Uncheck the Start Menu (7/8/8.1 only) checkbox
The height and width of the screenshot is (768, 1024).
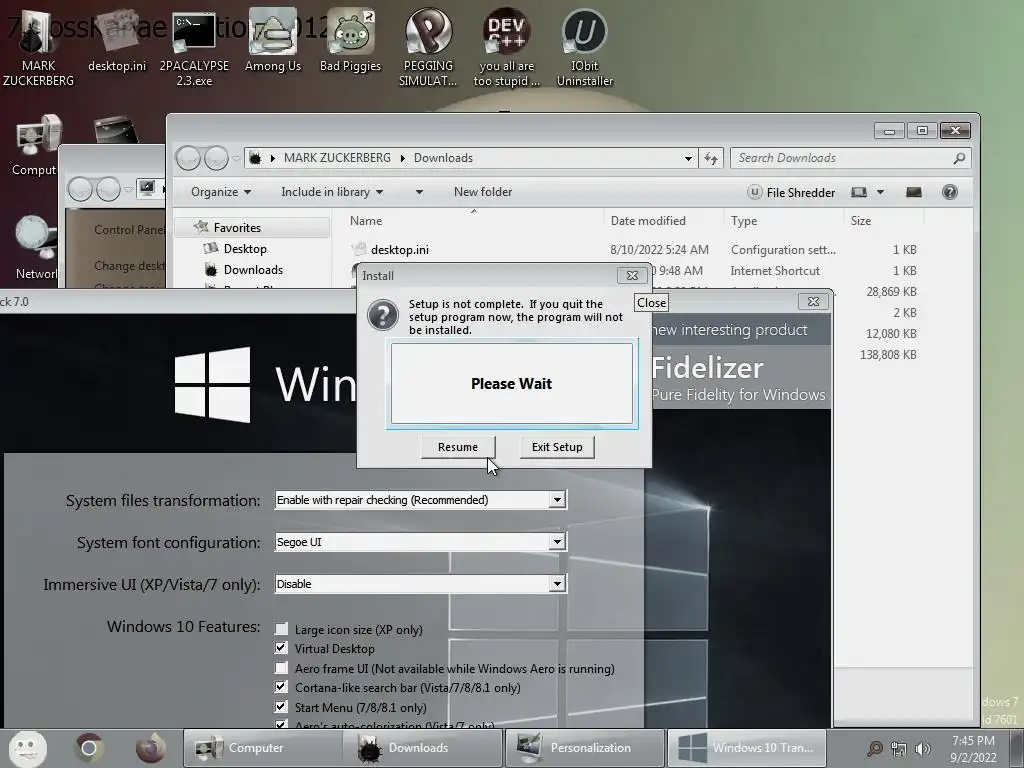(281, 707)
